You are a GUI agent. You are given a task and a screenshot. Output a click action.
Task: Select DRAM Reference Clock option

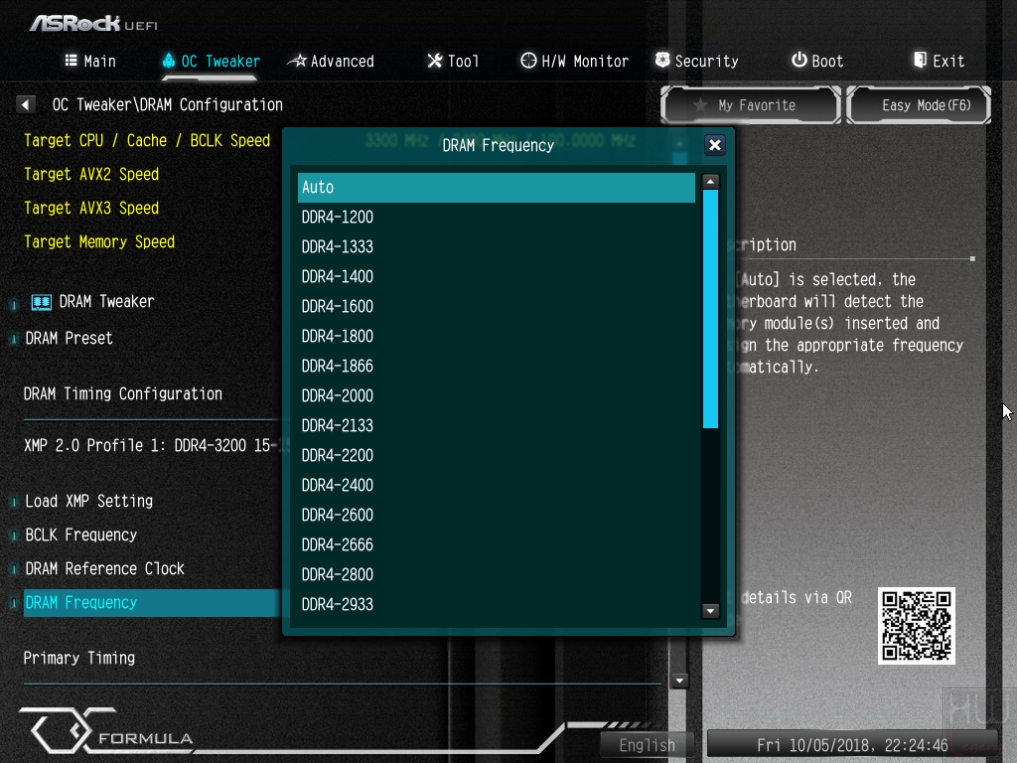point(104,569)
